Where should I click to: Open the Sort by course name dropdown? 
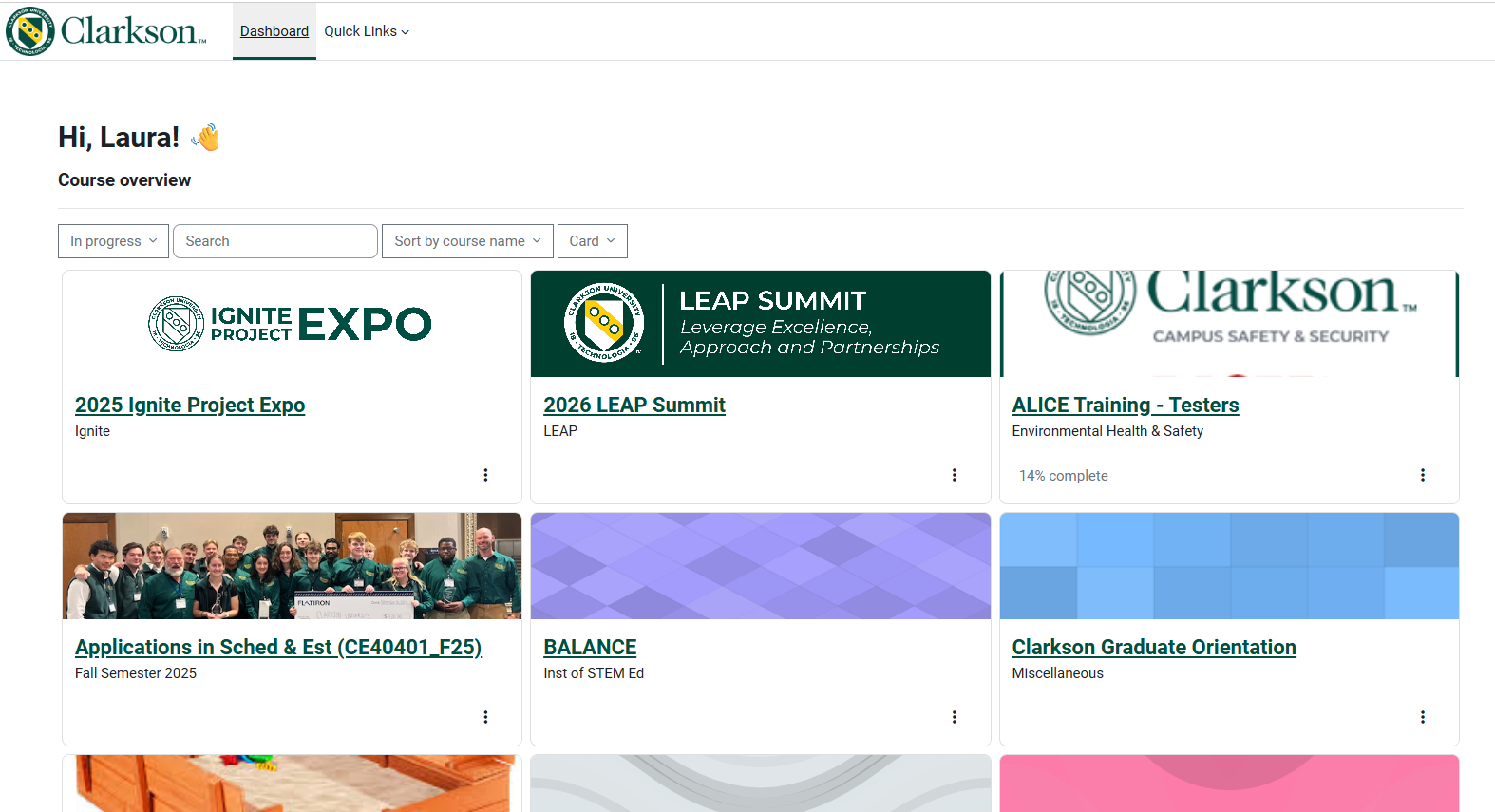pyautogui.click(x=467, y=241)
